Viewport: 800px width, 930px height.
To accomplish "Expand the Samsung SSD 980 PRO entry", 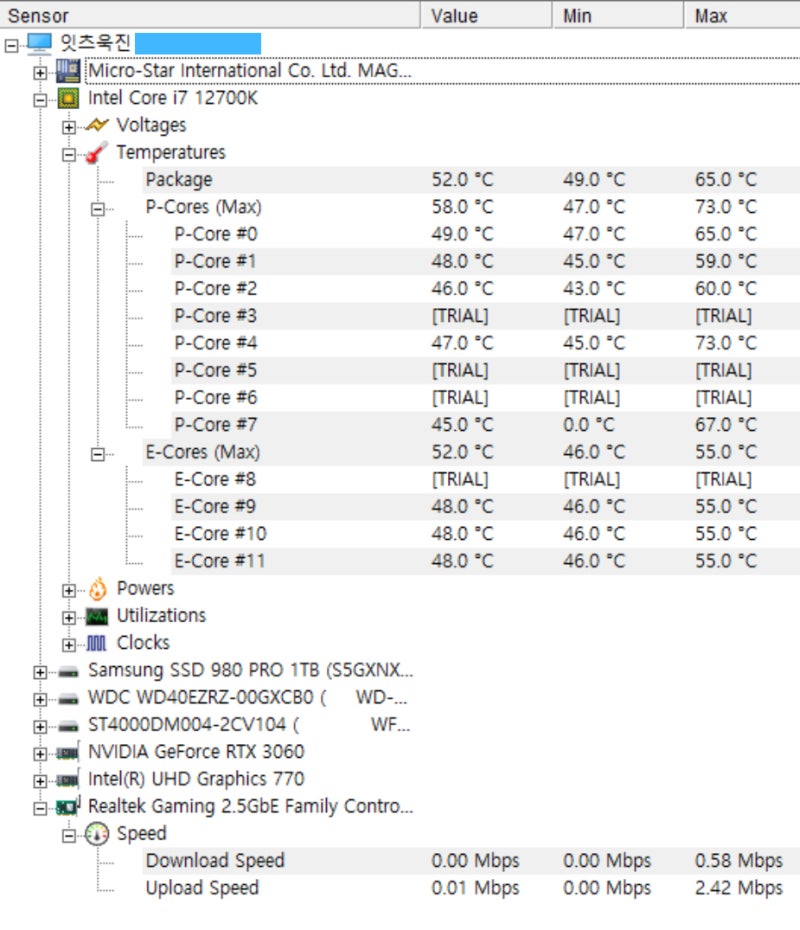I will (x=40, y=671).
